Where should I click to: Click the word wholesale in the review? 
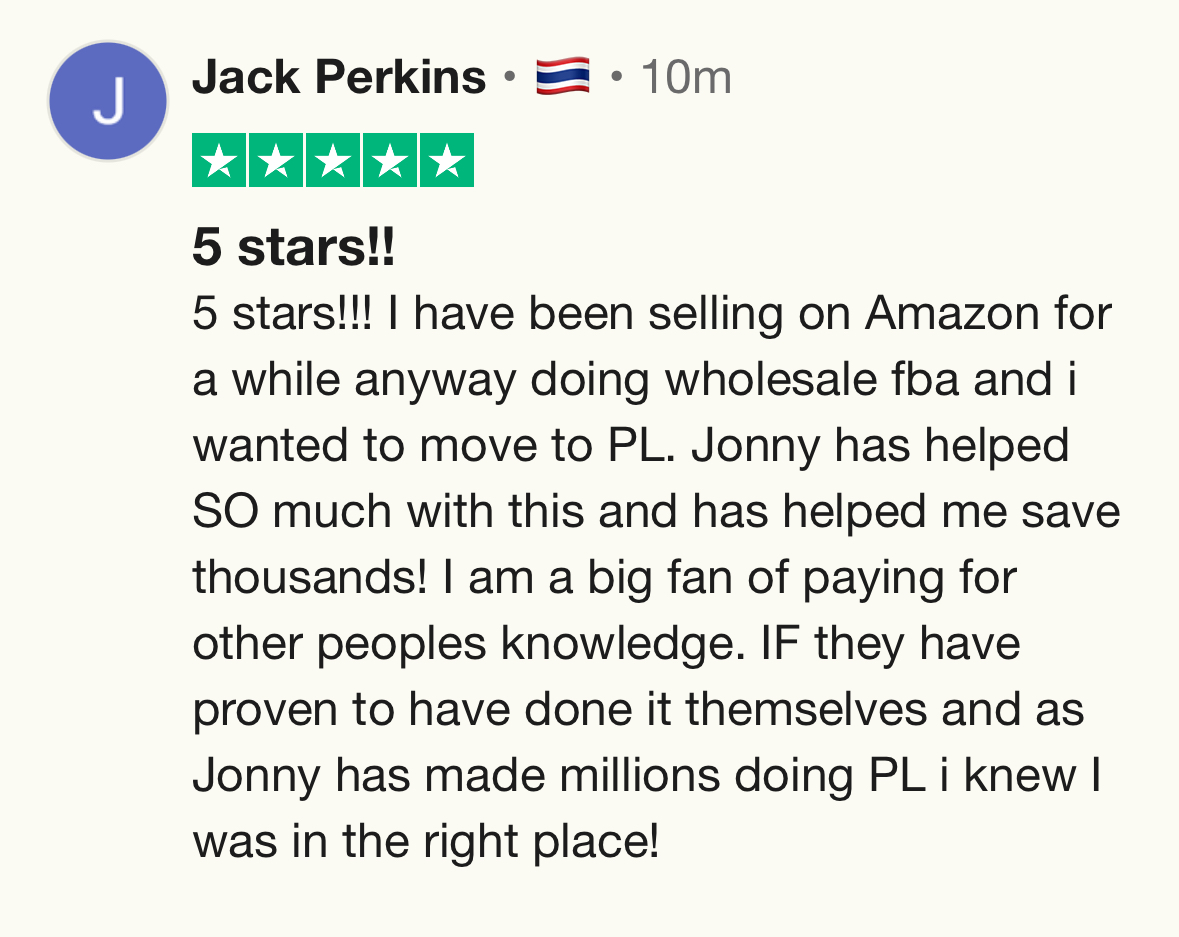click(x=771, y=379)
